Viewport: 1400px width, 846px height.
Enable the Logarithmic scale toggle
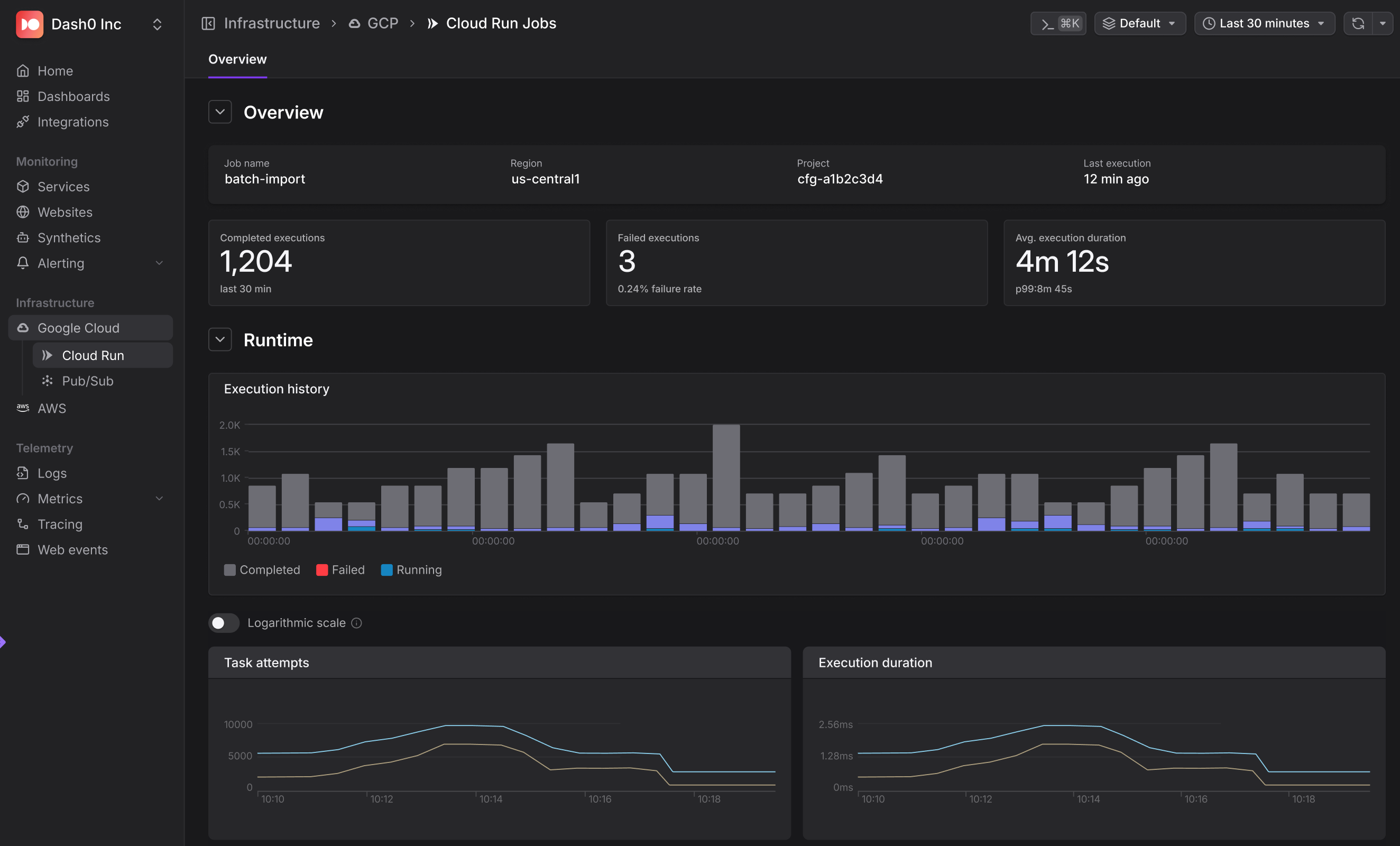pos(223,623)
